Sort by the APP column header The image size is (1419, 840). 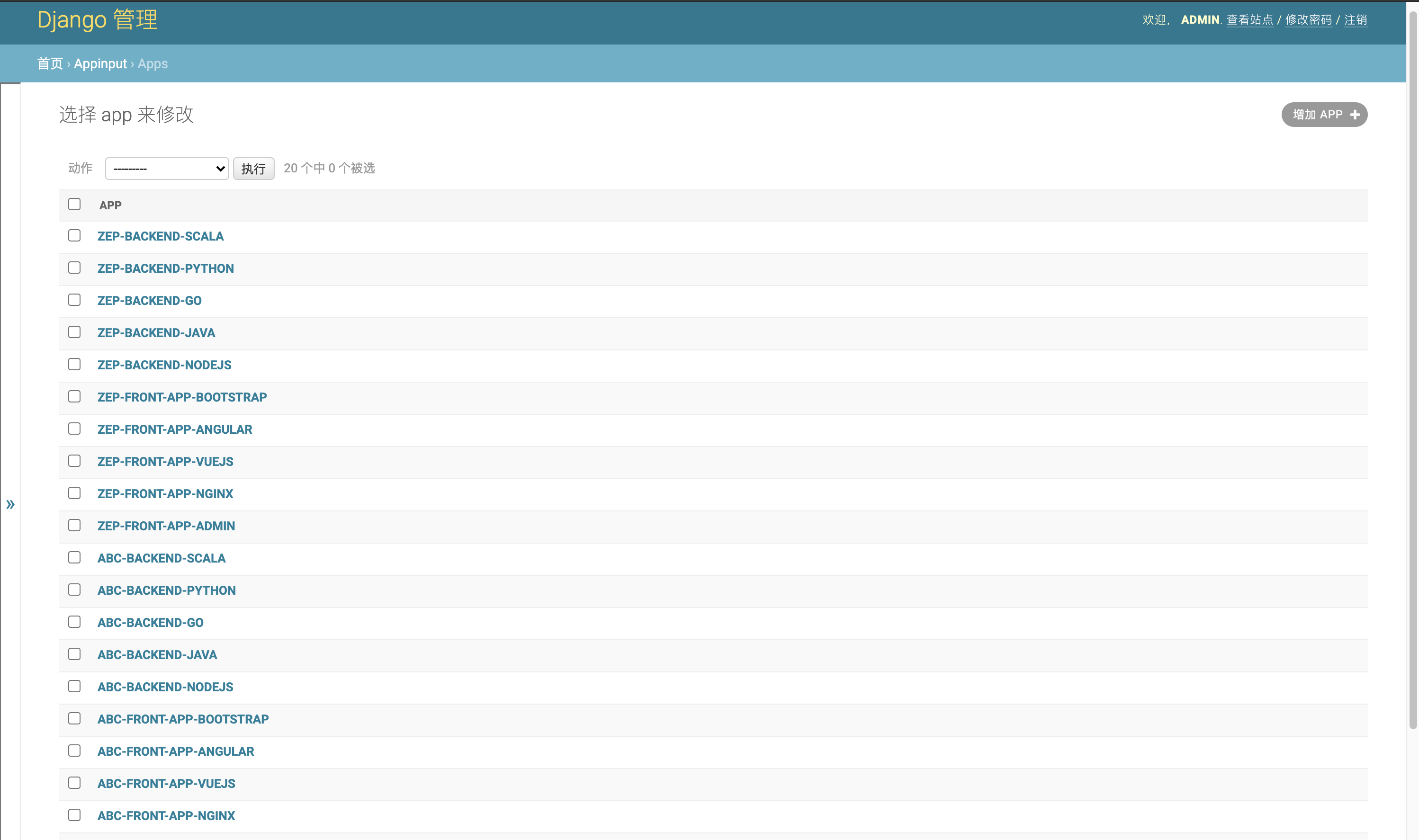(x=110, y=206)
